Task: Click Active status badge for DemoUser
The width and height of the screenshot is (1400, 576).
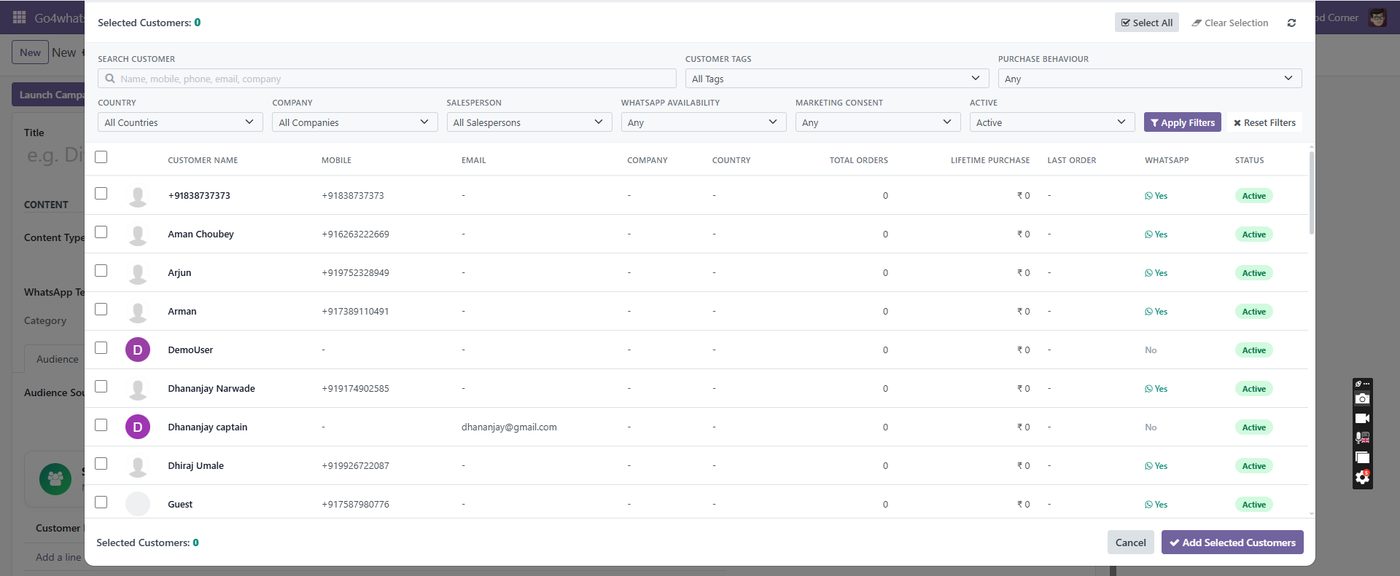Action: pos(1254,350)
